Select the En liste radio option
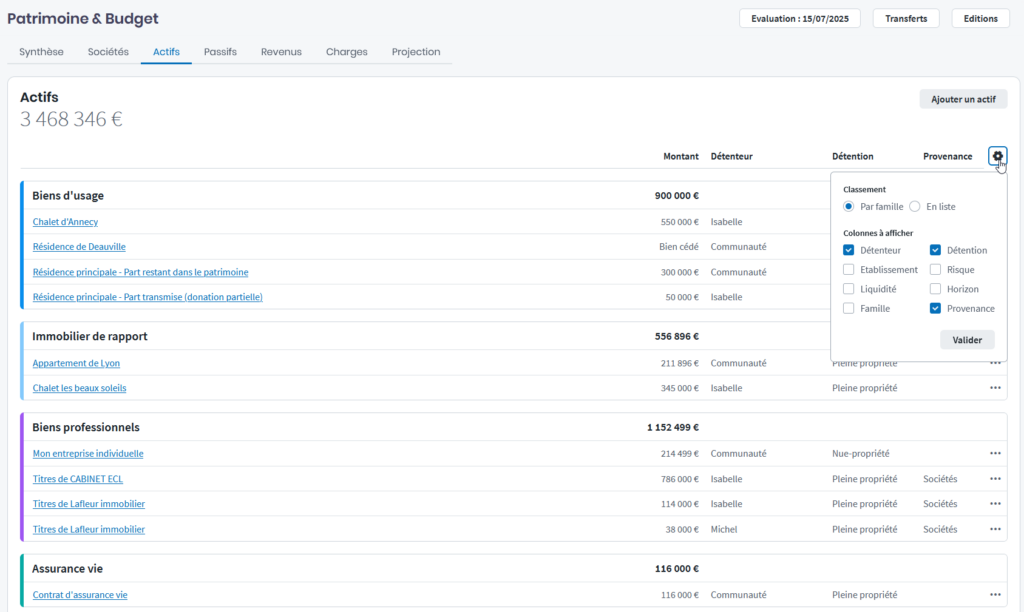 point(914,207)
